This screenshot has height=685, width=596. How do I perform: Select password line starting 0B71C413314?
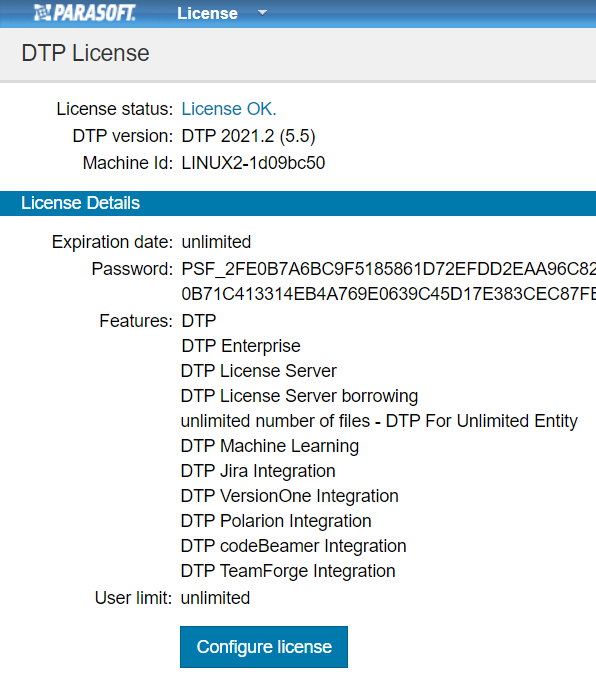click(388, 294)
